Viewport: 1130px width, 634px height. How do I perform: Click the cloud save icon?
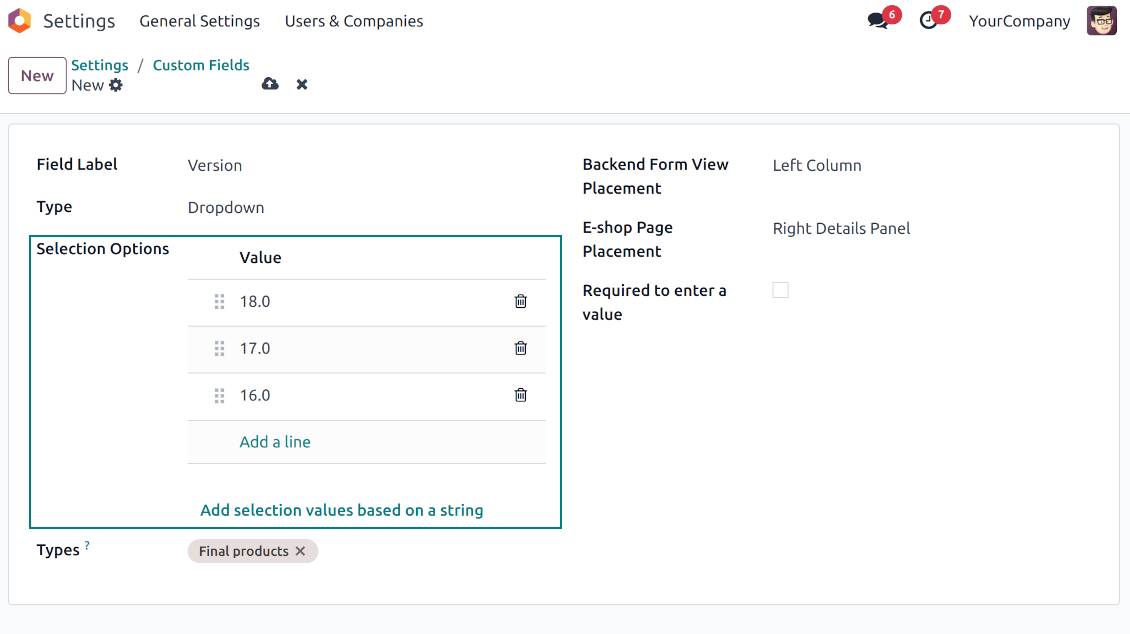[270, 84]
